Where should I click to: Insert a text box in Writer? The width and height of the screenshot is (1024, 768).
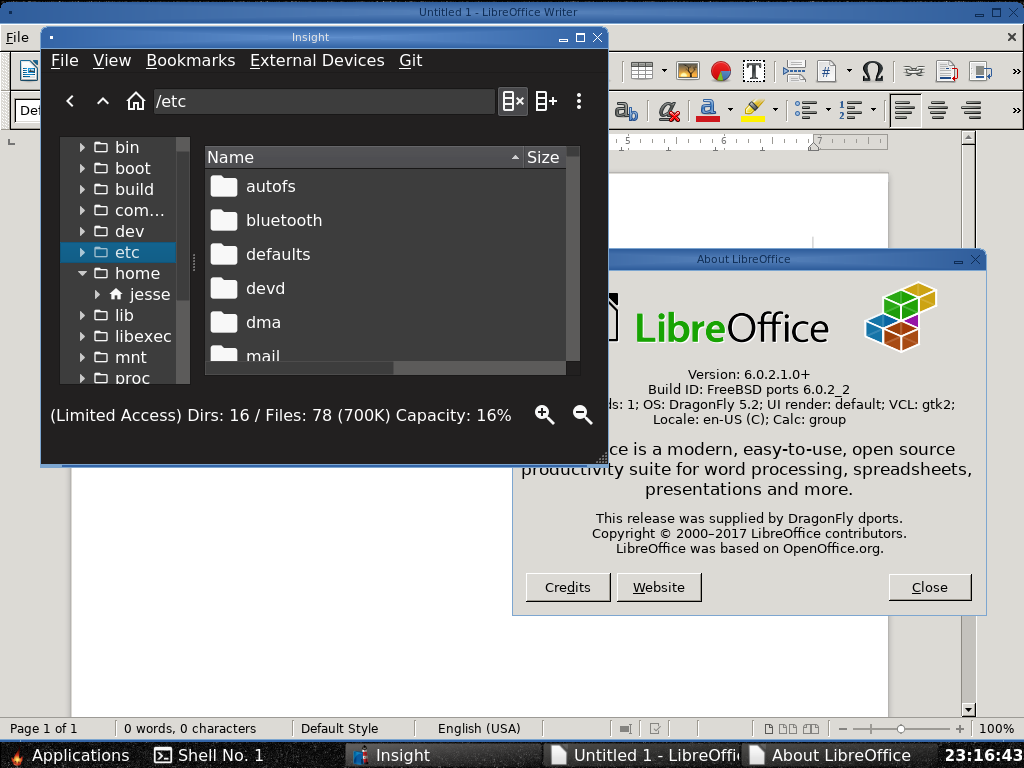[x=754, y=71]
